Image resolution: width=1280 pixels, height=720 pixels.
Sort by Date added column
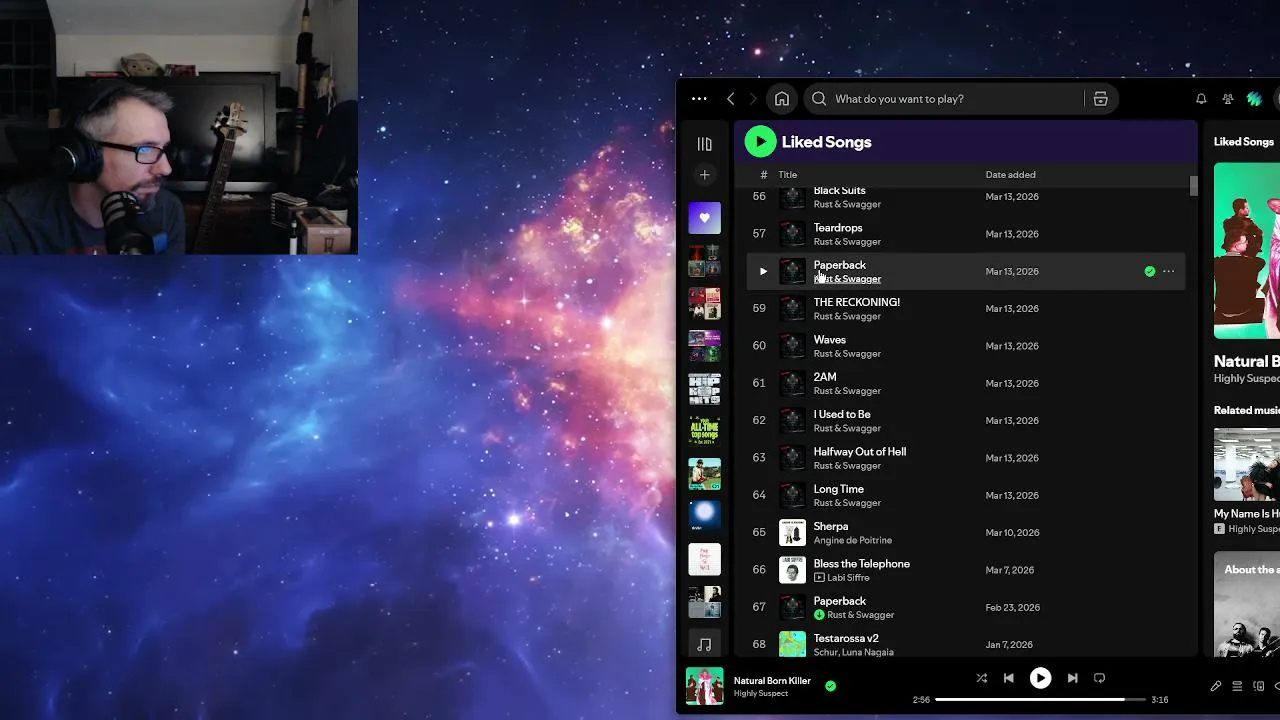click(1010, 175)
